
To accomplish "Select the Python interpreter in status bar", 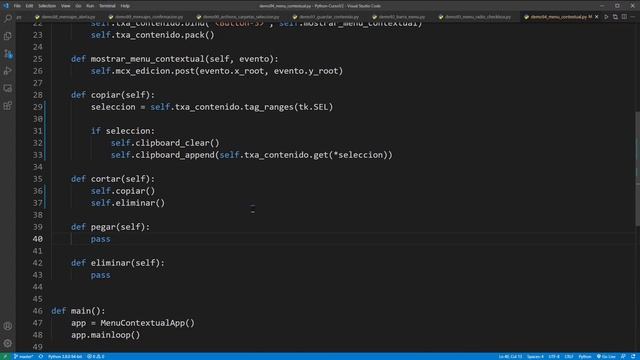I will [x=64, y=356].
